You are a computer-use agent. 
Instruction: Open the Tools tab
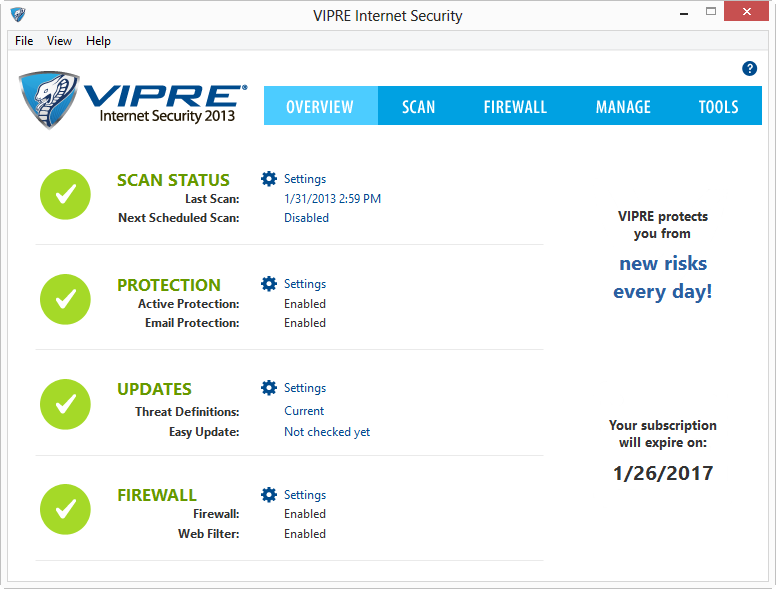click(718, 107)
